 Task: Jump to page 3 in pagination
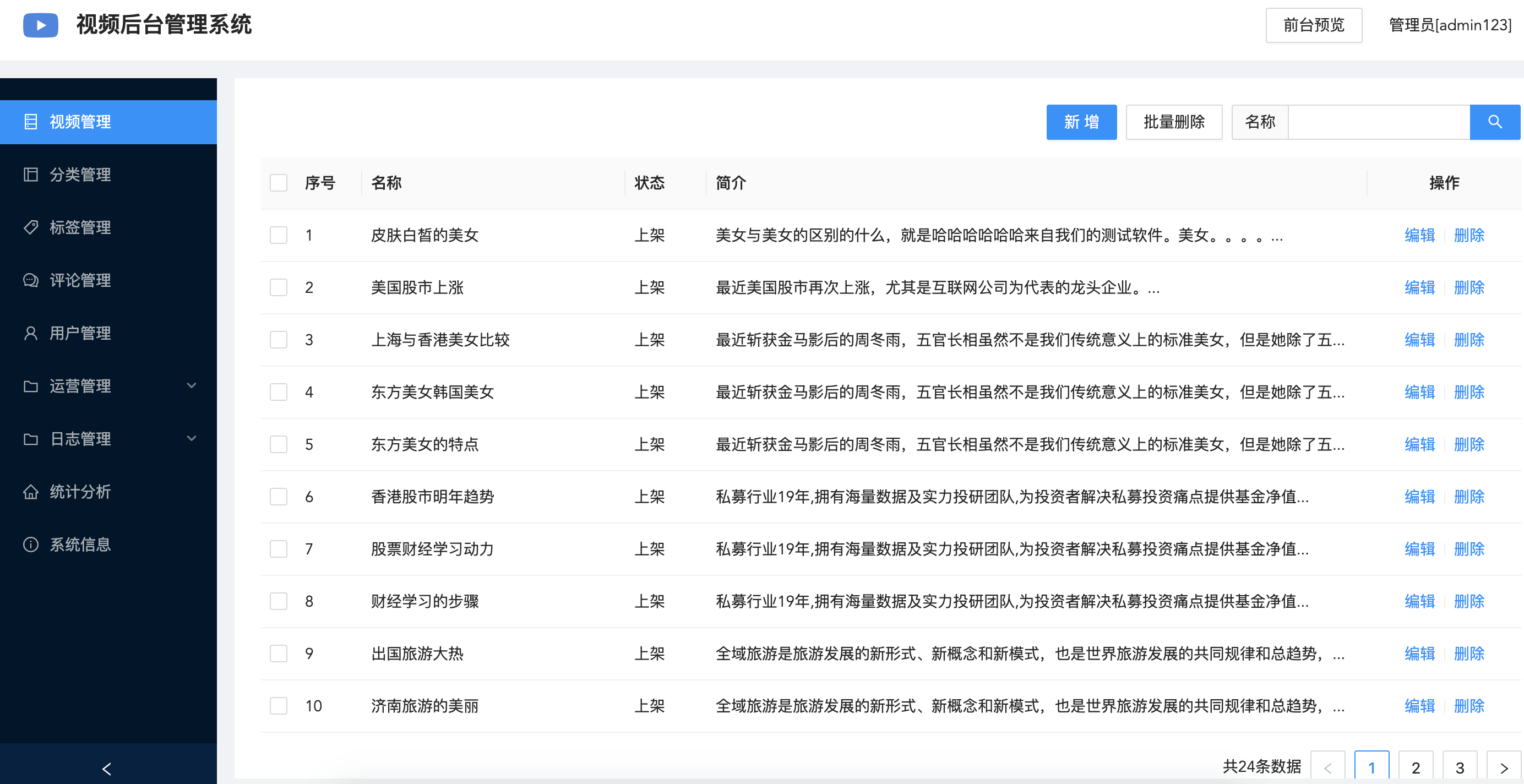pos(1460,767)
